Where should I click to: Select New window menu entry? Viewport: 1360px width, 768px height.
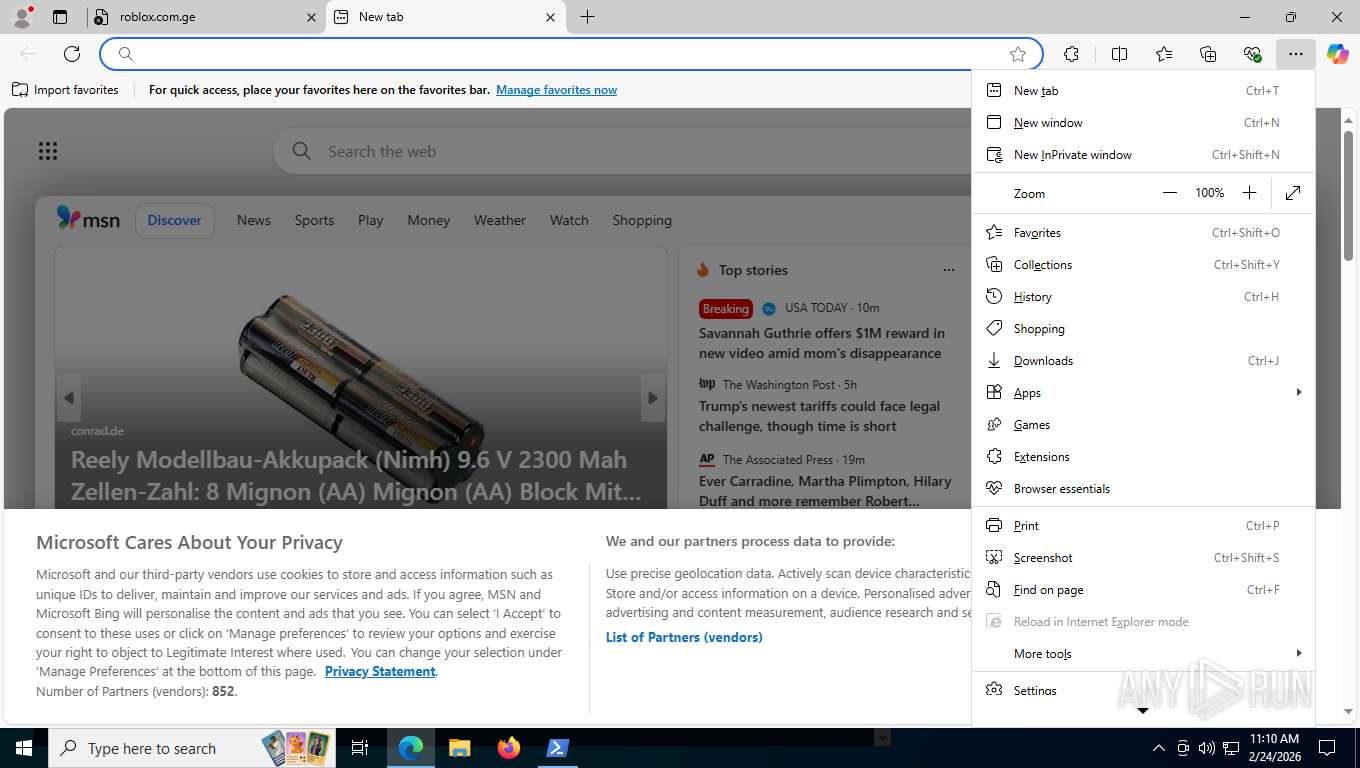point(1143,123)
